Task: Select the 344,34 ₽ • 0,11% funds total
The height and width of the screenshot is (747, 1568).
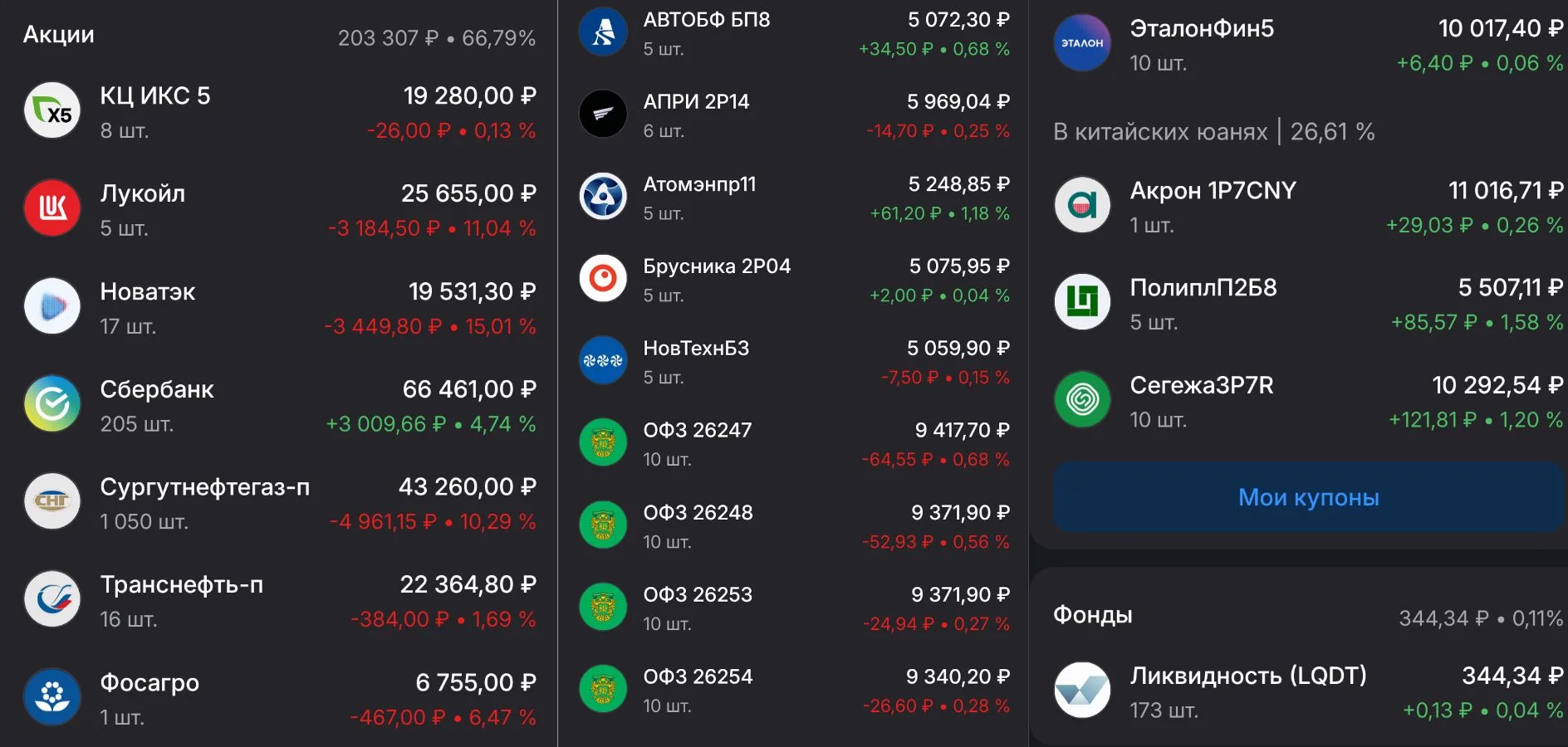Action: 1481,618
